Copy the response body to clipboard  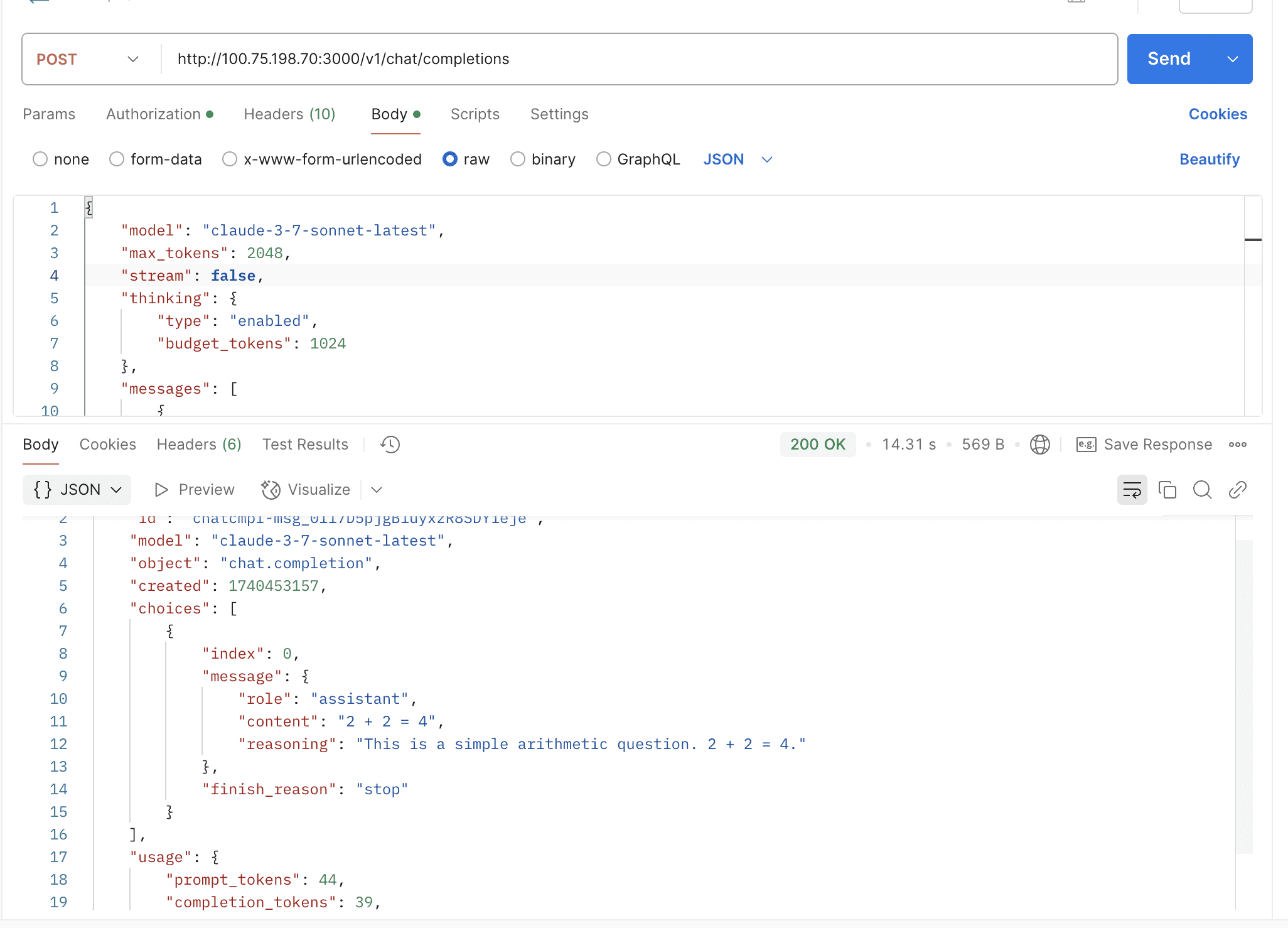pyautogui.click(x=1167, y=490)
